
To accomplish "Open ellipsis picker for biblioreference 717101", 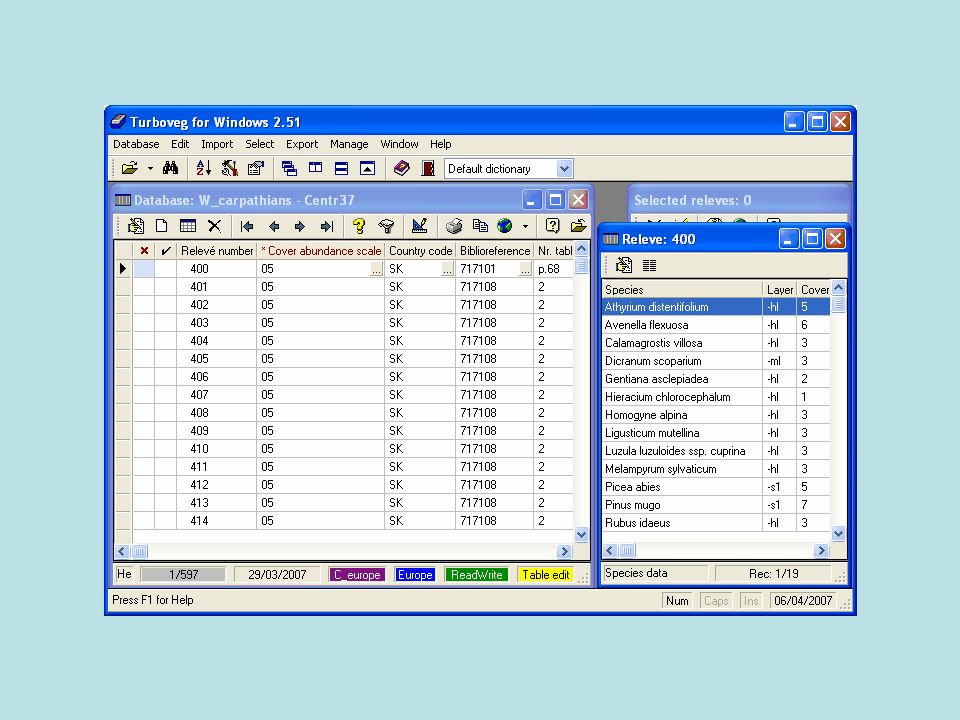I will (525, 269).
